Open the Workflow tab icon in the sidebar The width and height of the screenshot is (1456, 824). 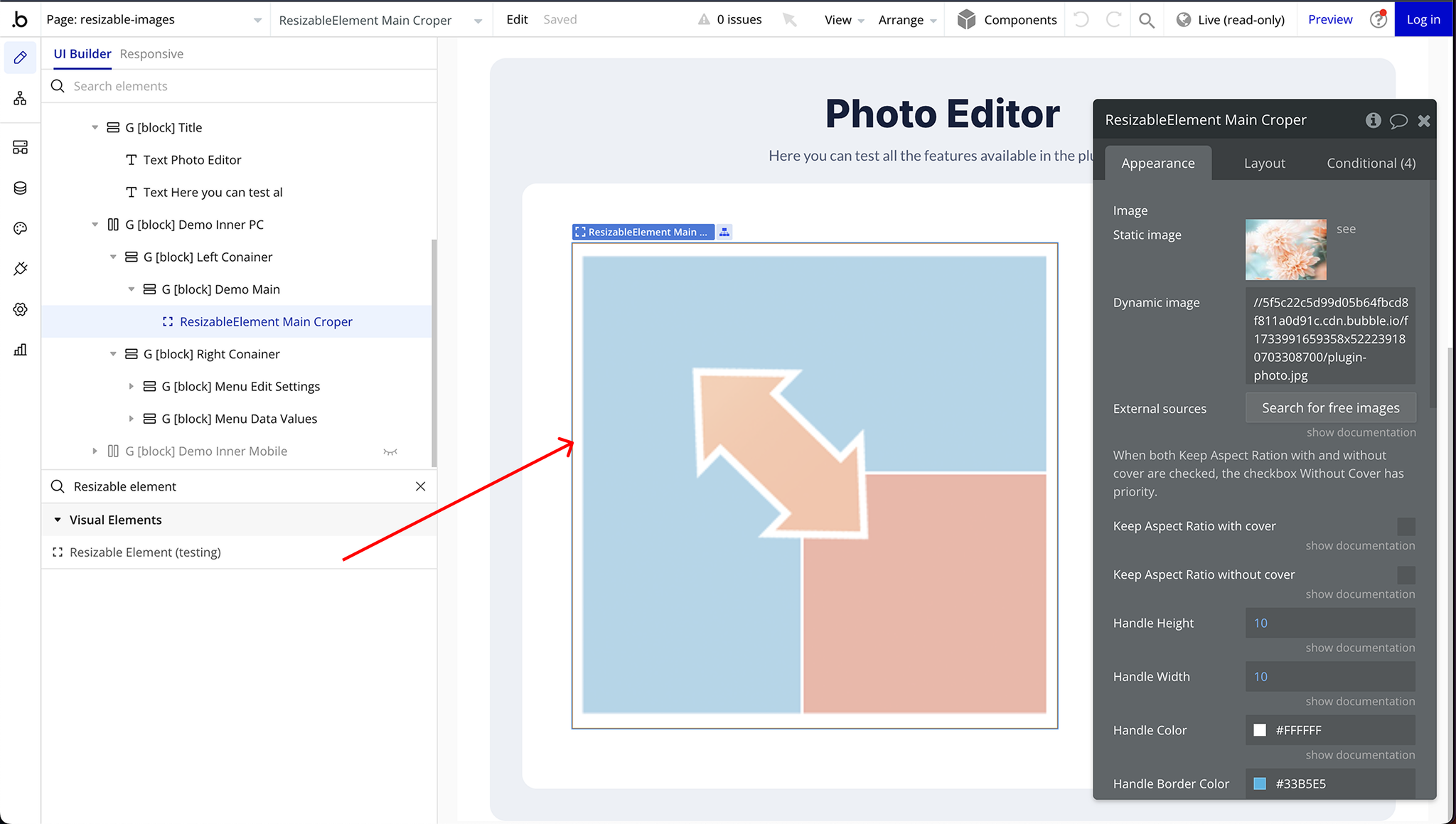pos(20,98)
